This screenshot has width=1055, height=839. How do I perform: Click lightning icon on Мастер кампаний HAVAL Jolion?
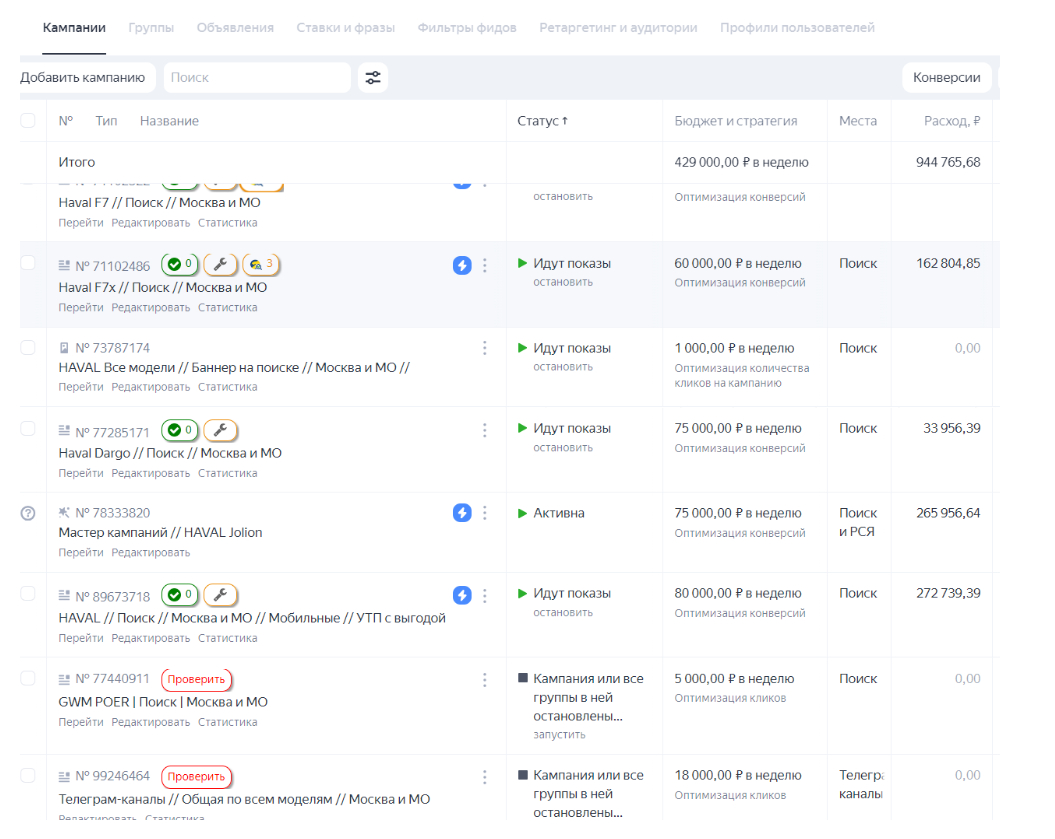[461, 513]
